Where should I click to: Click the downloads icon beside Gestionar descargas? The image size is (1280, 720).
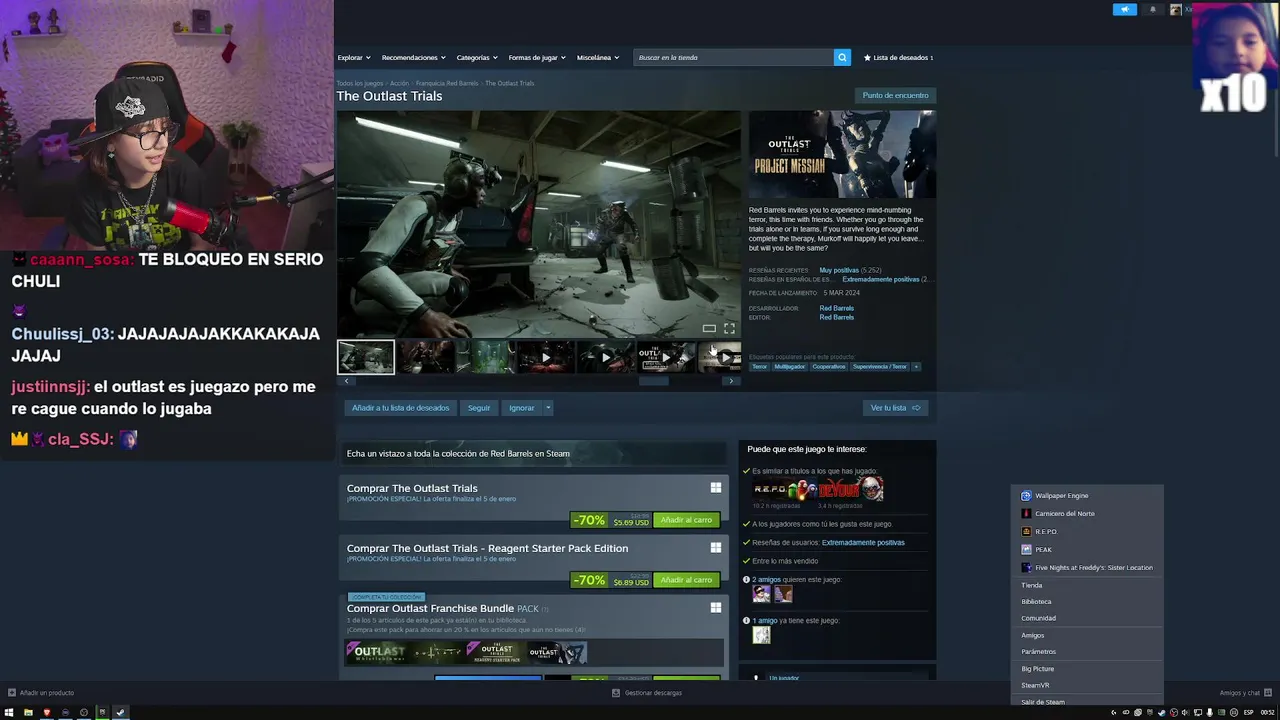[x=616, y=692]
